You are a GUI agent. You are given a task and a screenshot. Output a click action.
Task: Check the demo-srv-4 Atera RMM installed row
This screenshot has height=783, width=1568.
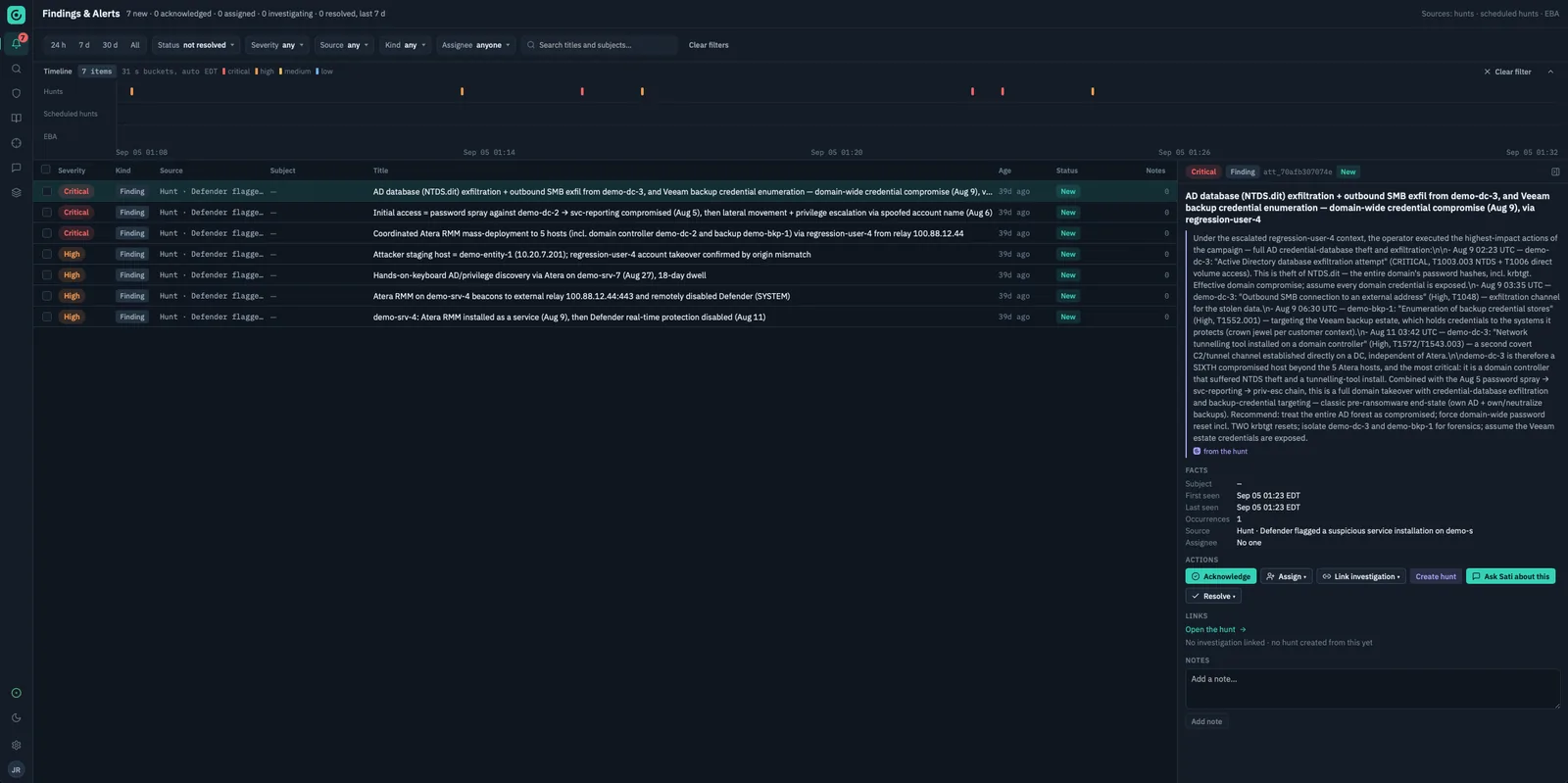click(x=46, y=317)
